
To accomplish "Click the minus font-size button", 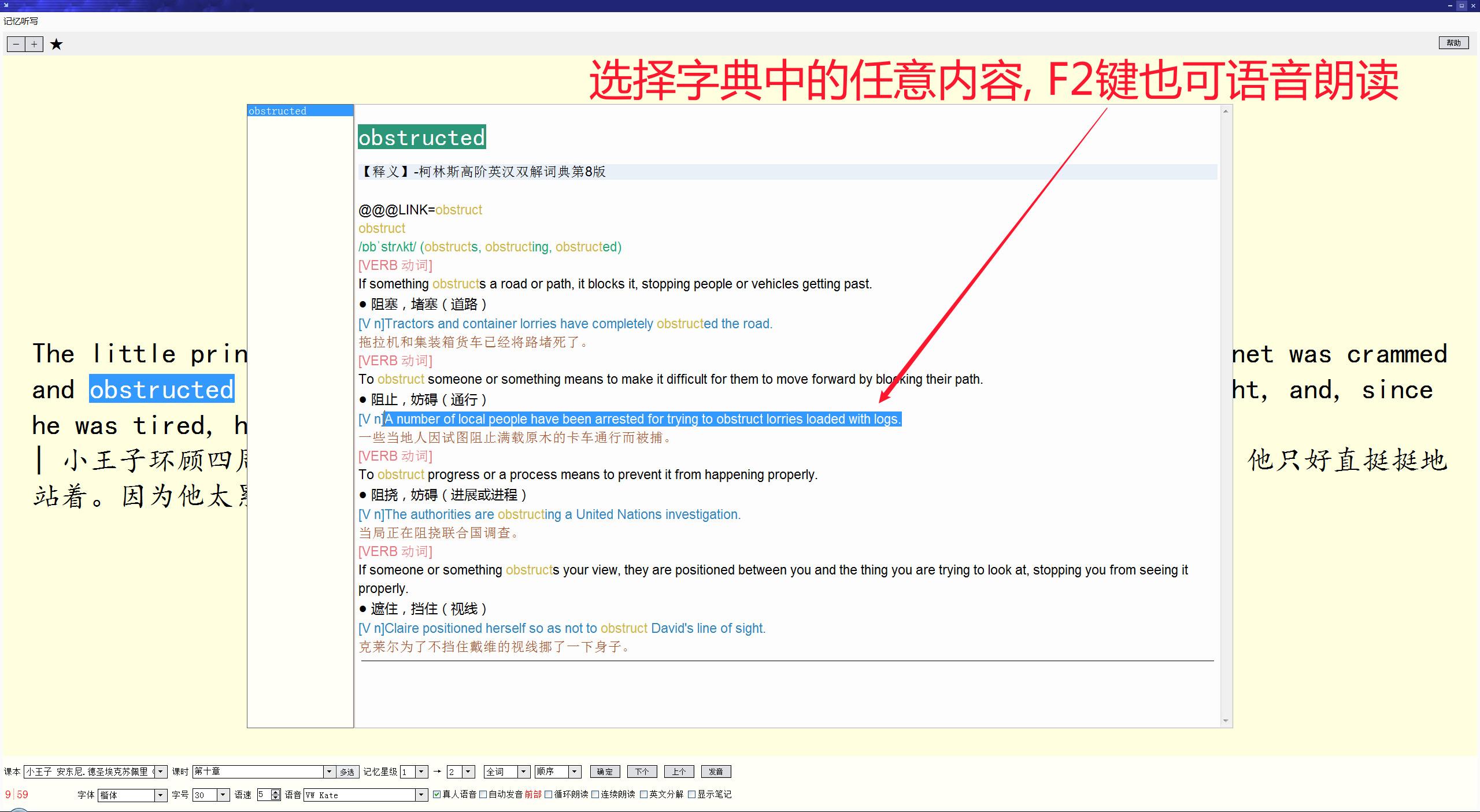I will click(x=16, y=45).
